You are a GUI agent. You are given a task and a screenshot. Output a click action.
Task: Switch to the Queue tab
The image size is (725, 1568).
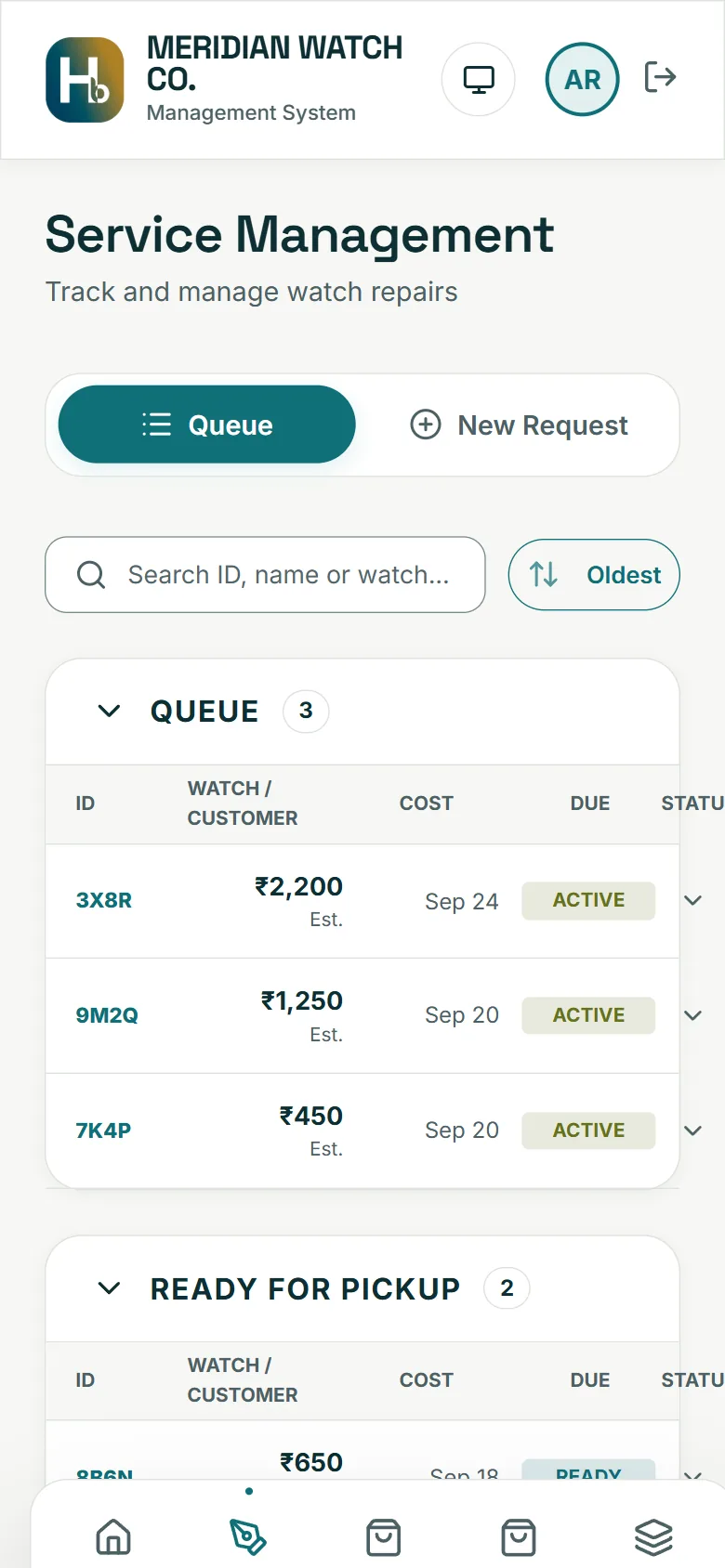207,425
